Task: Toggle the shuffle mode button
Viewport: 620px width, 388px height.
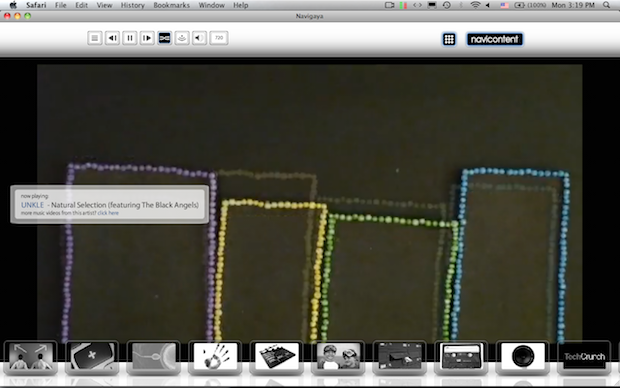Action: 164,38
